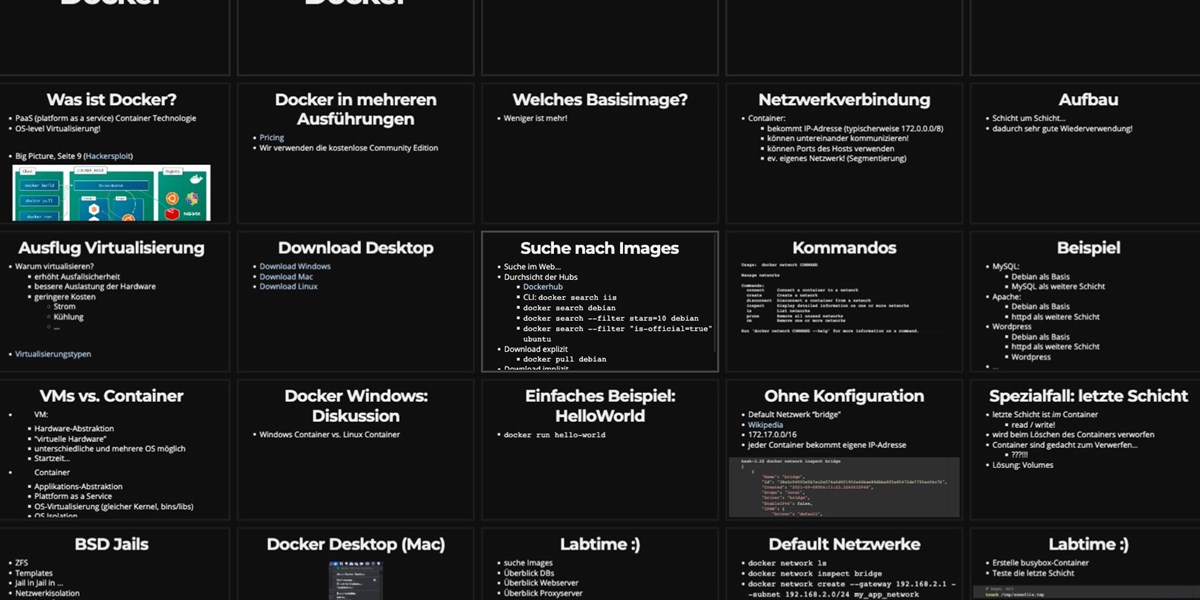Click the Download Linux link
This screenshot has width=1200, height=600.
[288, 286]
